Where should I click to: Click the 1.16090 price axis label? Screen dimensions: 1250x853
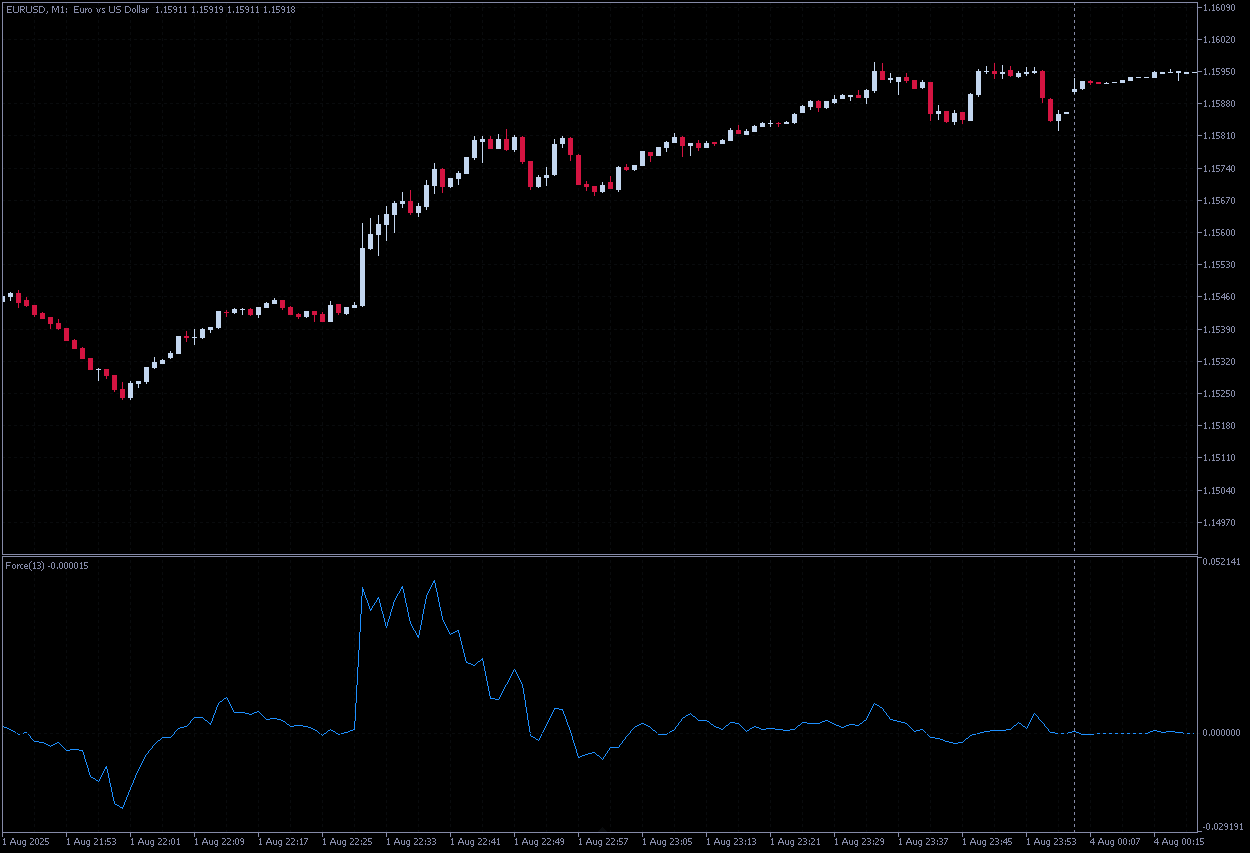(x=1221, y=8)
